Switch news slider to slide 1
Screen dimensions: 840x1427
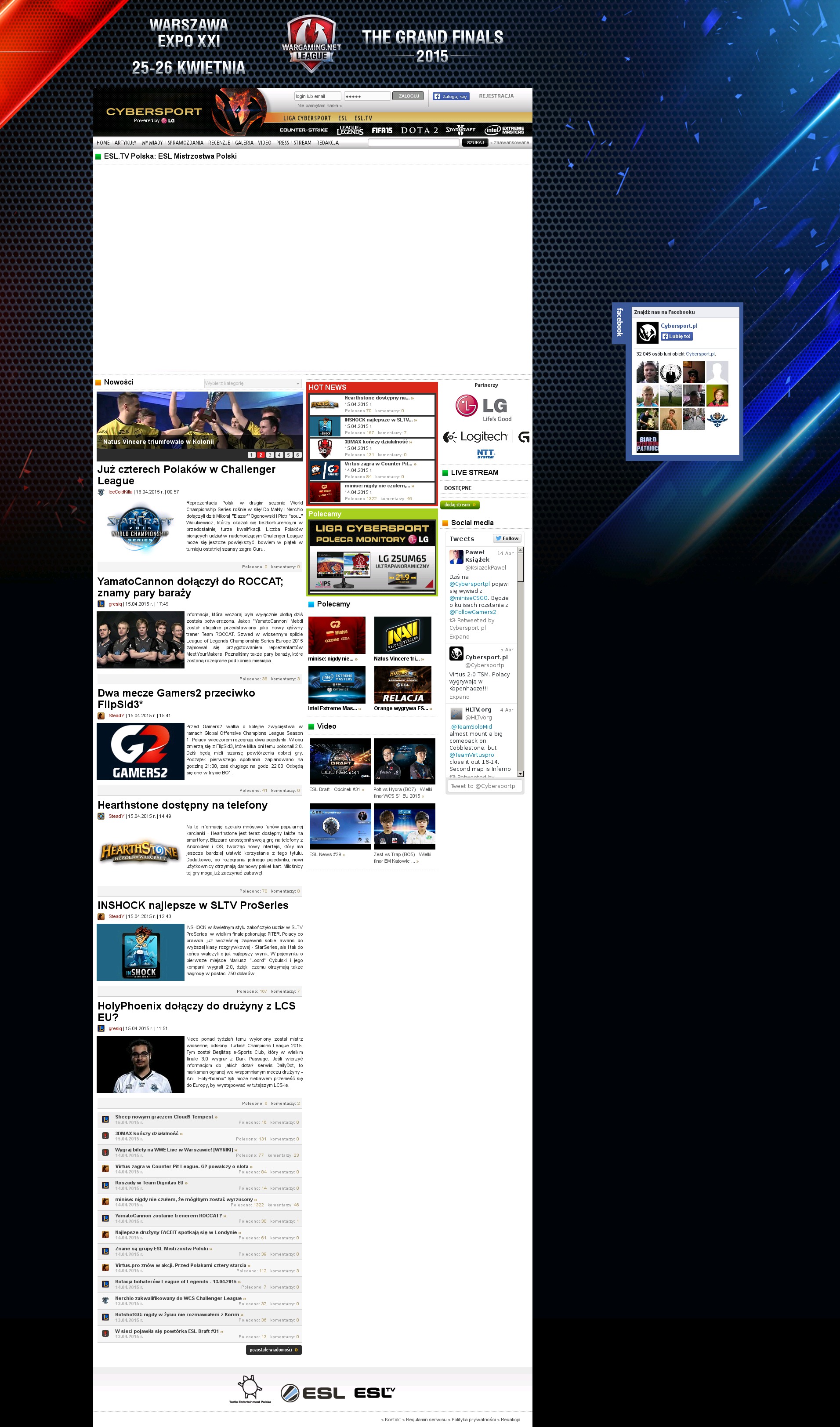pos(251,455)
